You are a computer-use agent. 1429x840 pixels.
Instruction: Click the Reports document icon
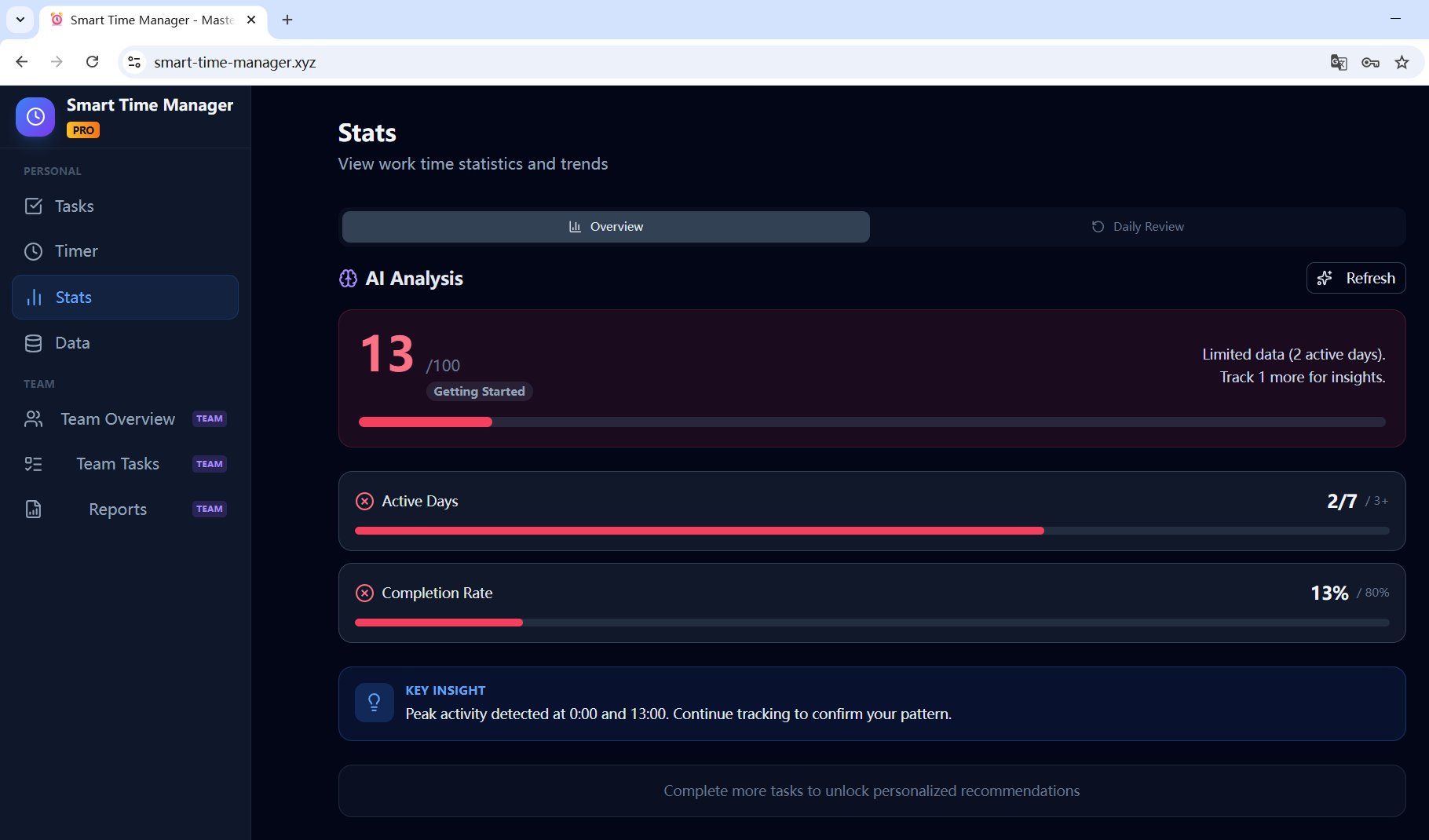(34, 509)
